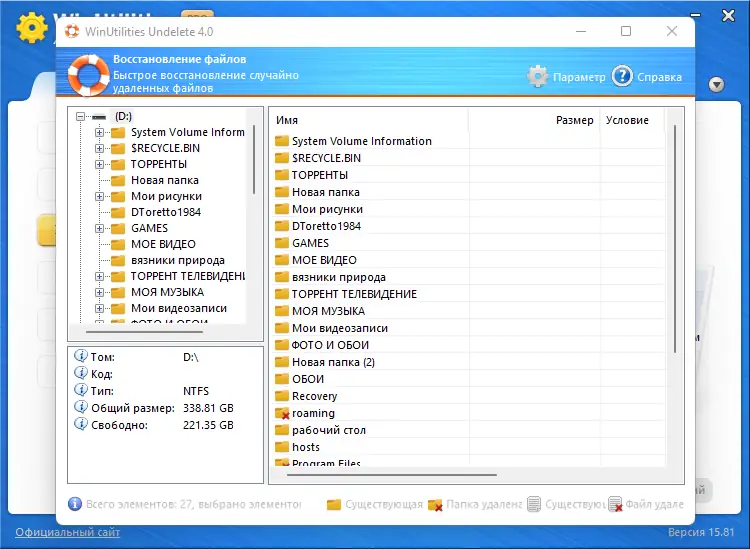Close the background WinUtilities window

coord(728,16)
